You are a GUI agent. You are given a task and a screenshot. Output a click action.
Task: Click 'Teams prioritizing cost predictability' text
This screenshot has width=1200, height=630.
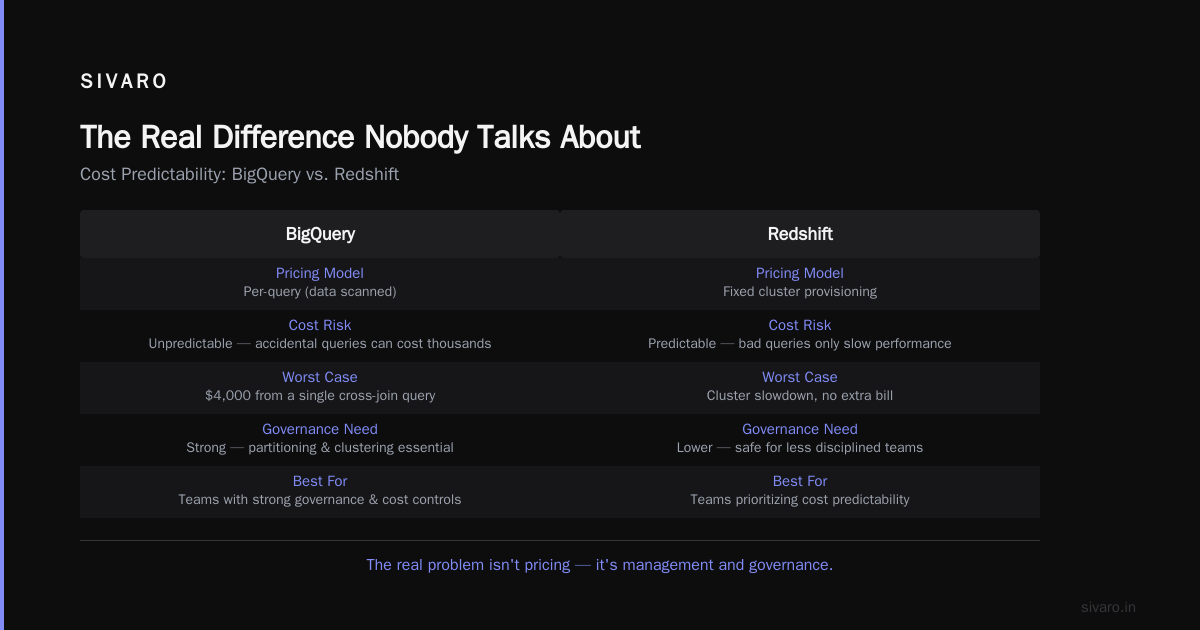click(x=800, y=500)
